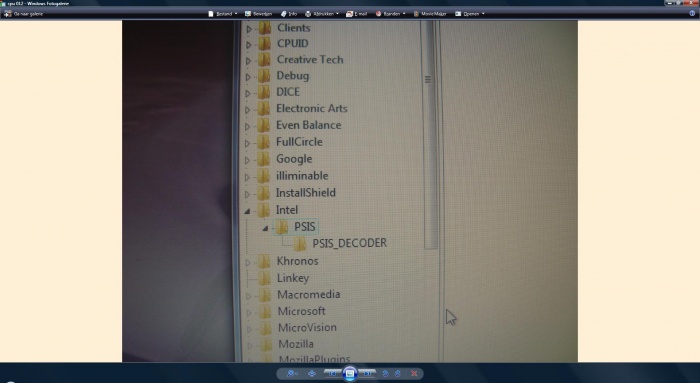
Task: Rotate the photo clockwise
Action: pos(397,374)
